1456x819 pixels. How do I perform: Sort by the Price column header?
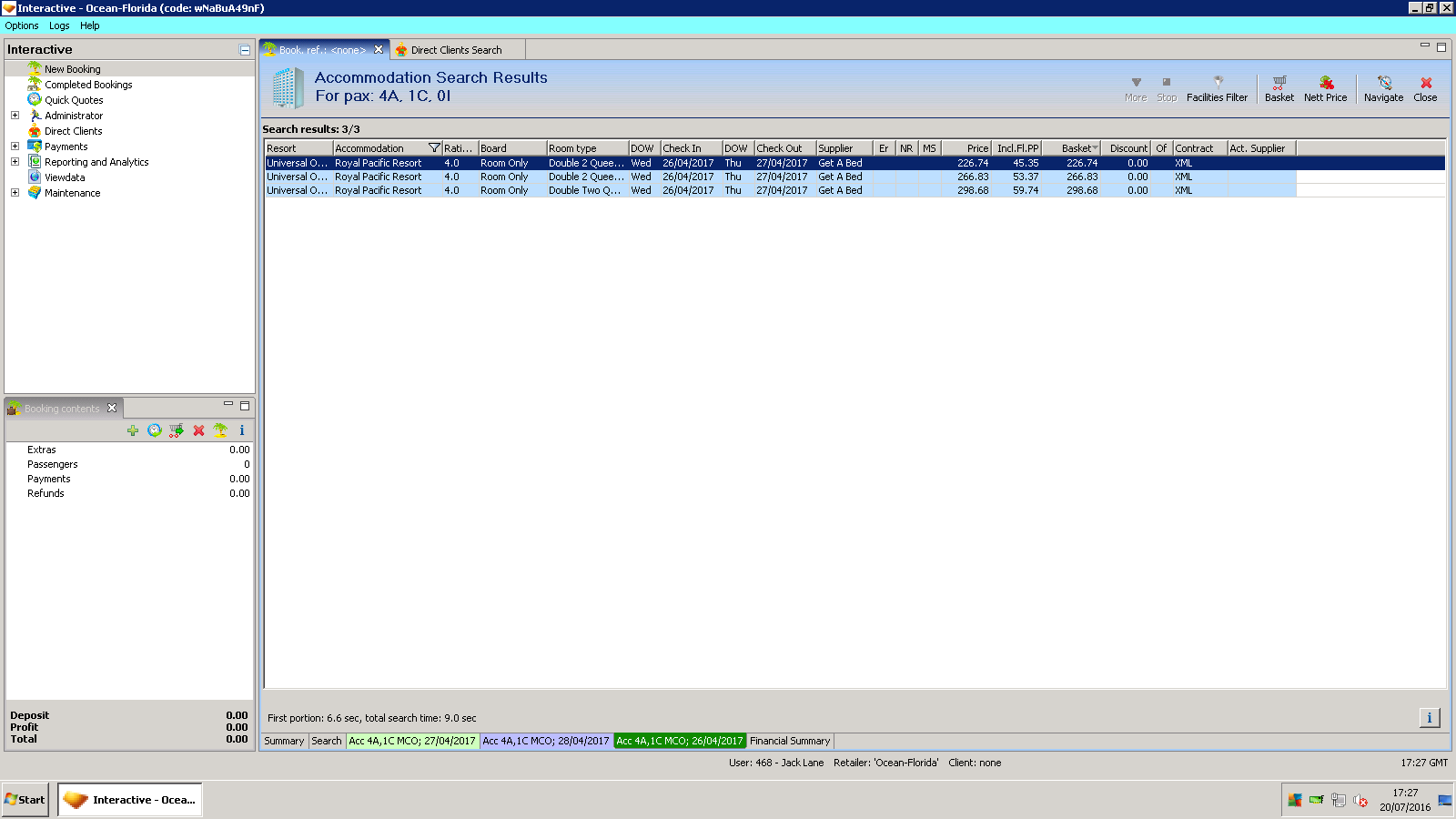coord(966,148)
